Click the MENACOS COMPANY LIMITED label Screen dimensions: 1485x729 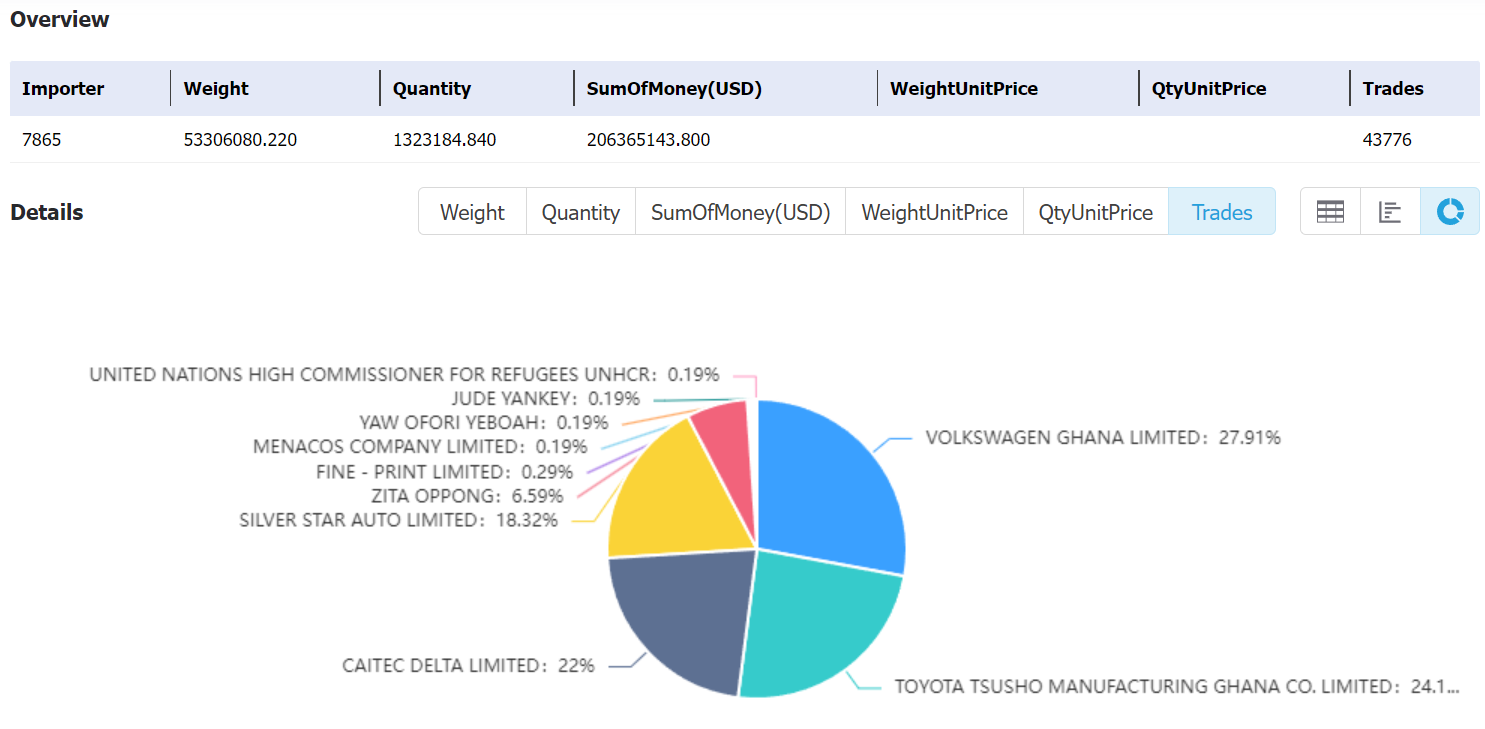tap(420, 447)
